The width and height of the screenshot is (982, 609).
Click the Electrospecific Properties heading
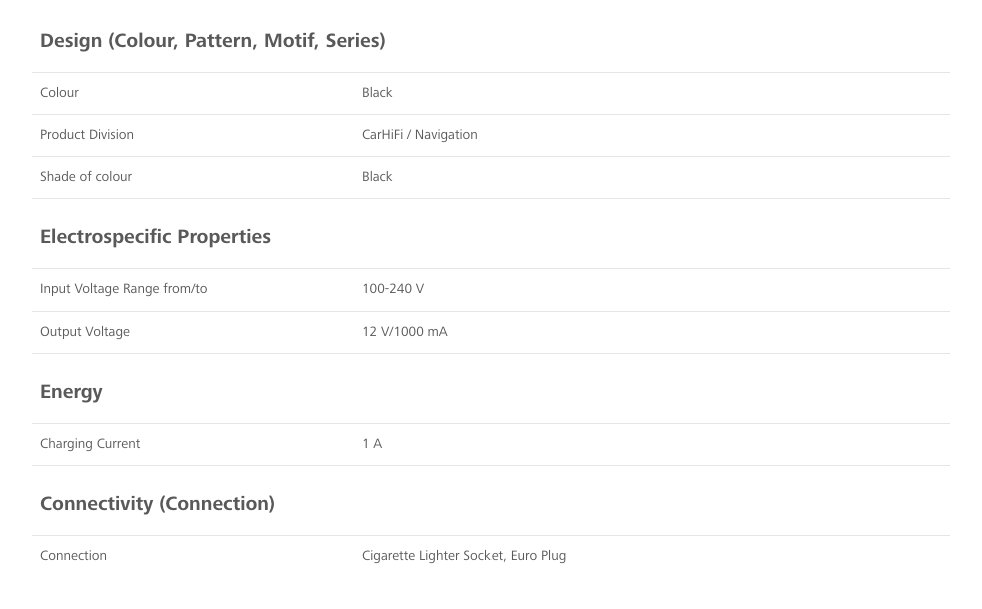coord(155,237)
